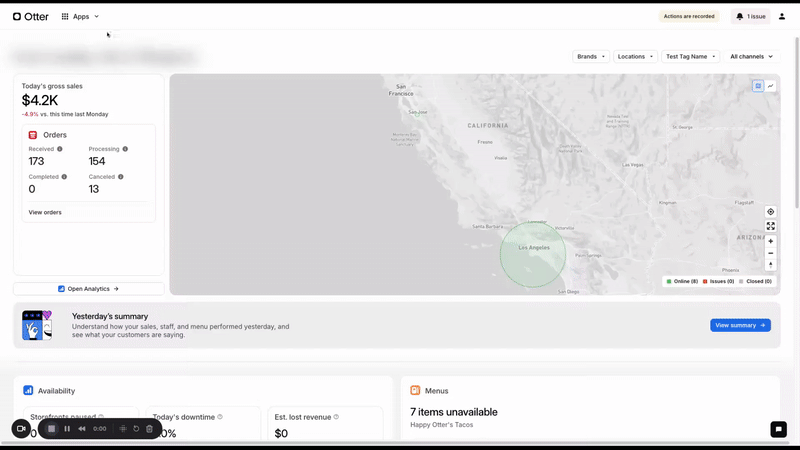
Task: Open the View orders link
Action: click(45, 212)
